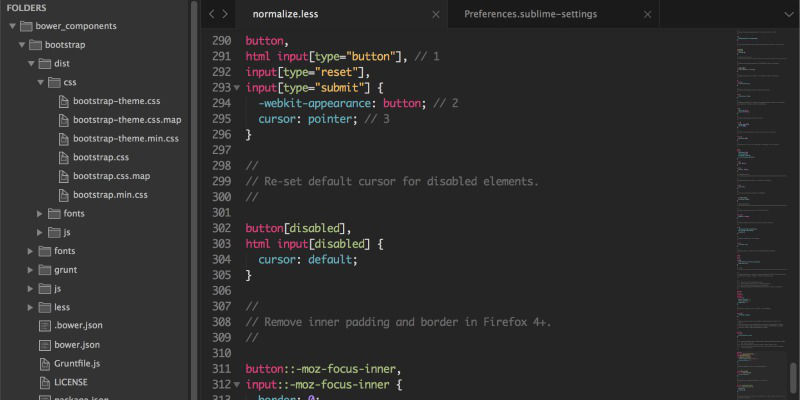Click file icon next to bootstrap.css
Viewport: 800px width, 400px height.
63,158
